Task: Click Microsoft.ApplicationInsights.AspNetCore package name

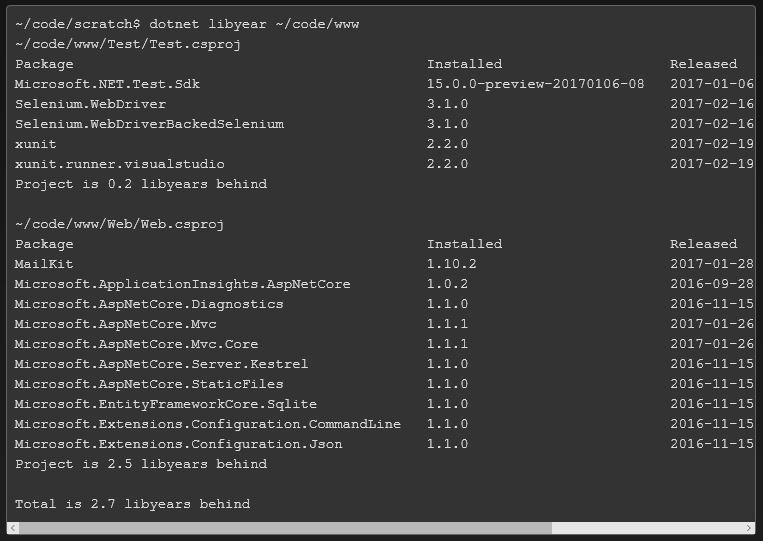Action: 182,284
